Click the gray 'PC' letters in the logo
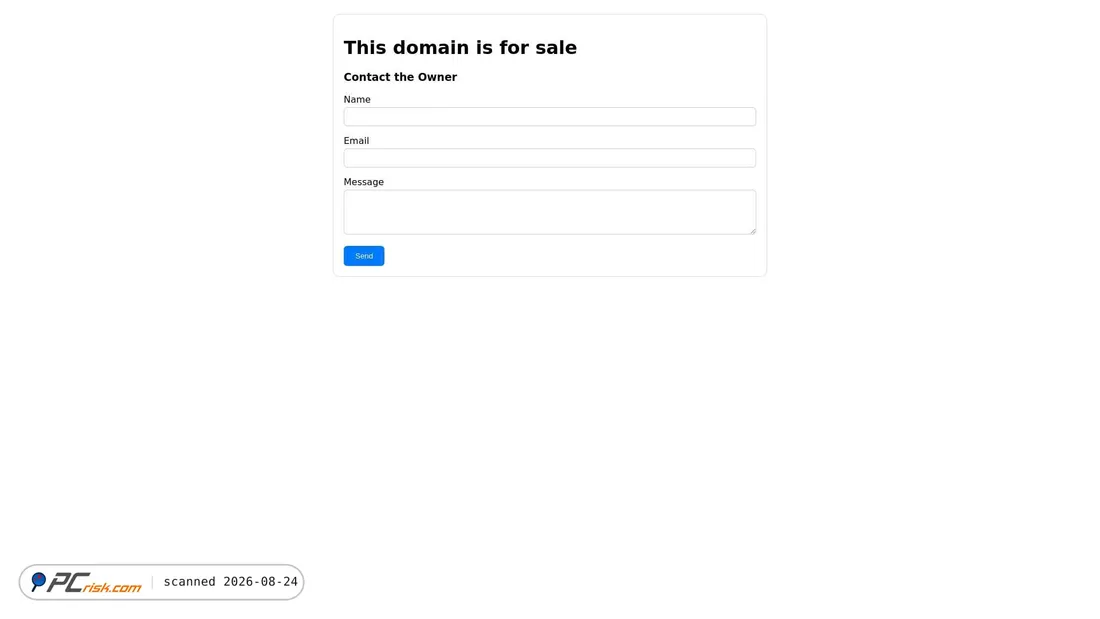 point(68,583)
